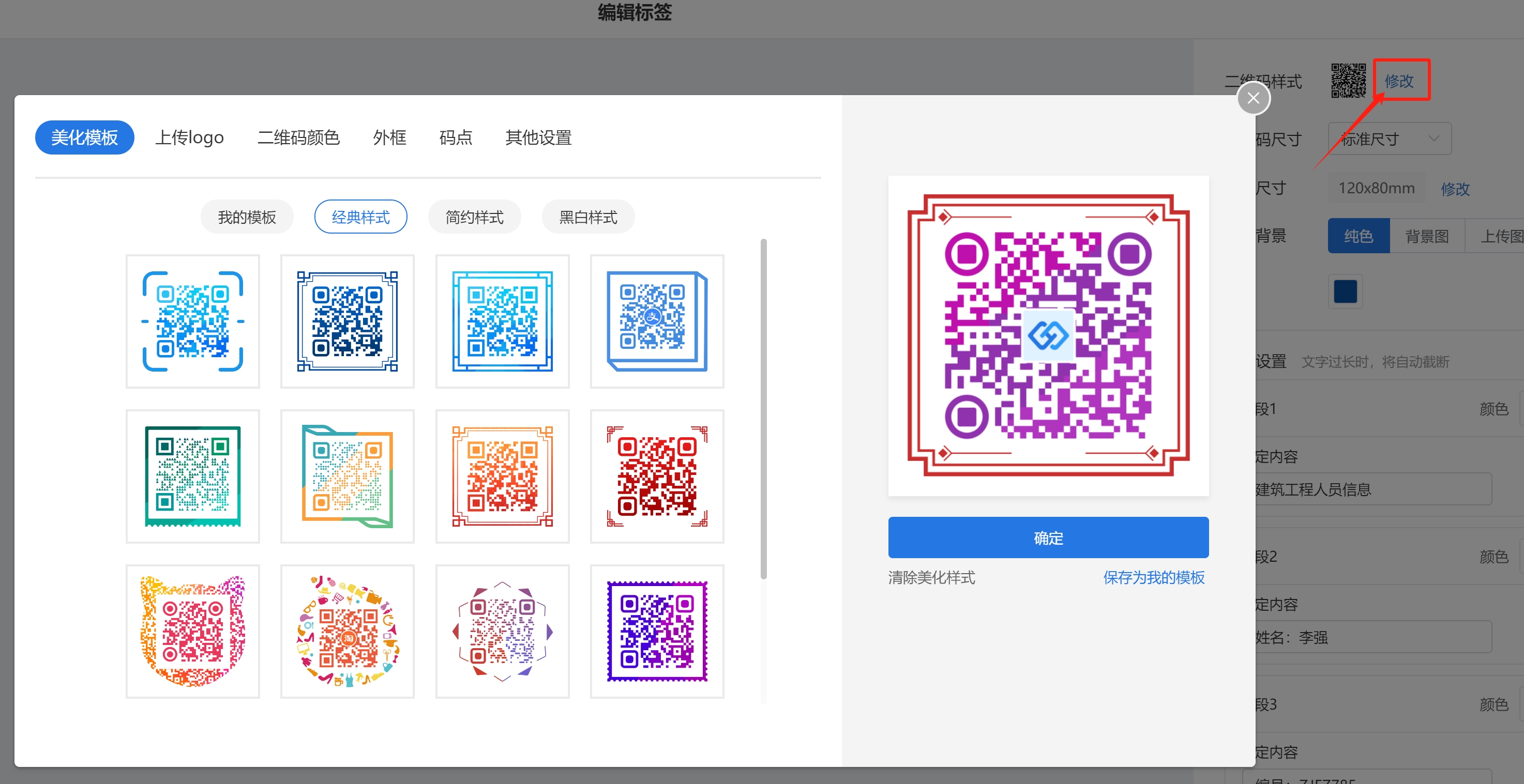This screenshot has height=784, width=1524.
Task: Choose light blue 3D-box QR template
Action: (657, 321)
